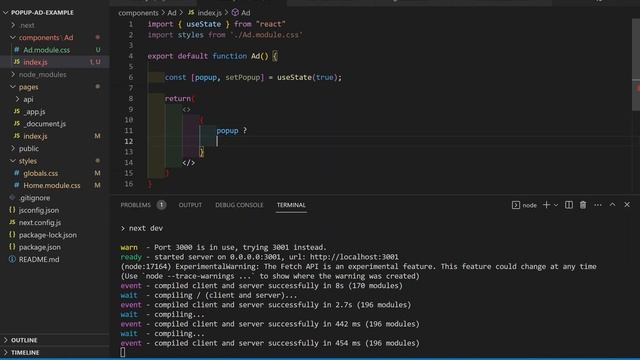Open .gitignore file
The image size is (640, 360).
34,198
